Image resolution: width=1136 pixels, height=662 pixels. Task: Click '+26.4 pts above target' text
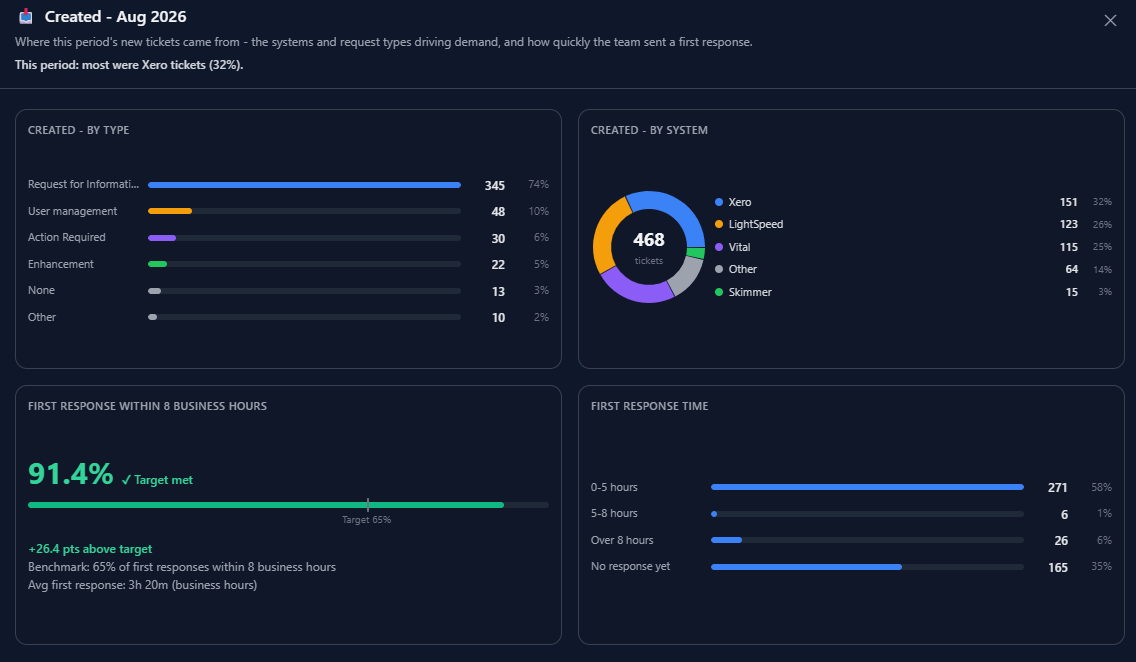point(90,549)
